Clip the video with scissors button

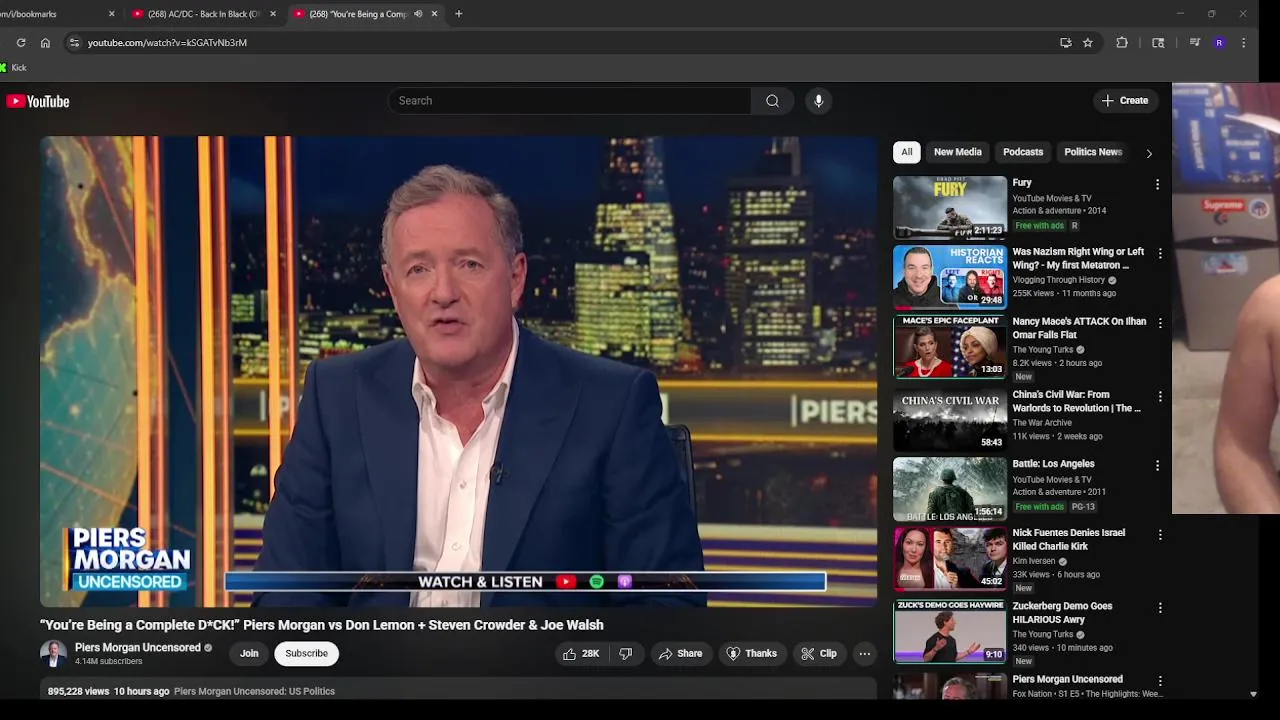click(819, 654)
